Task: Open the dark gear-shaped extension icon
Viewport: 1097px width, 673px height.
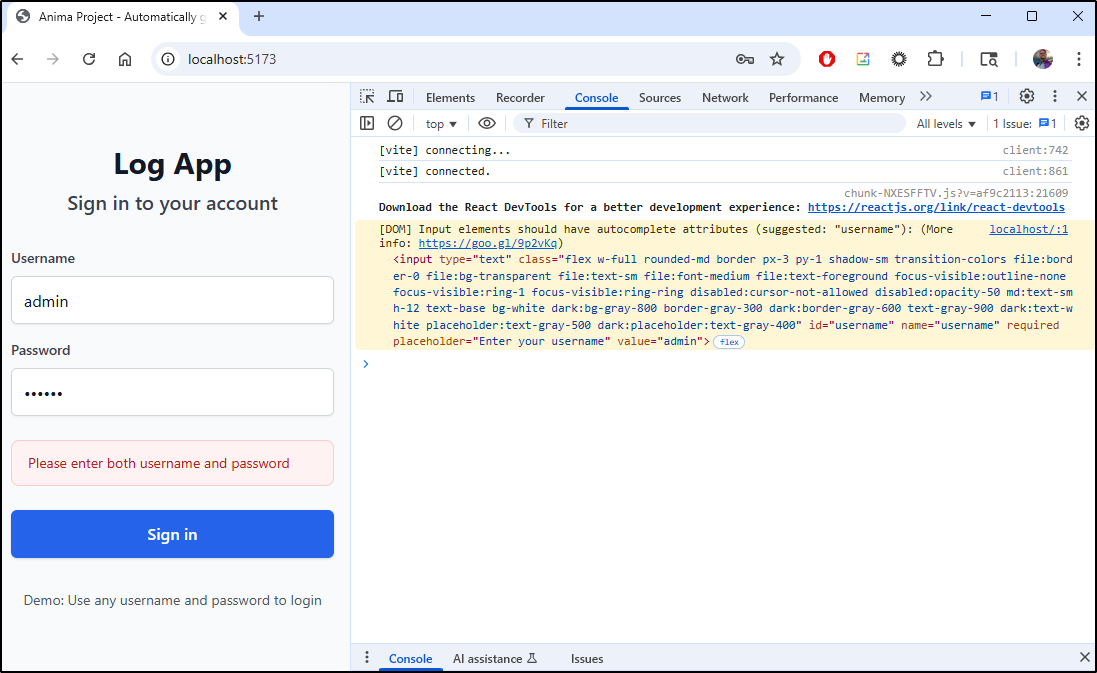Action: tap(899, 59)
